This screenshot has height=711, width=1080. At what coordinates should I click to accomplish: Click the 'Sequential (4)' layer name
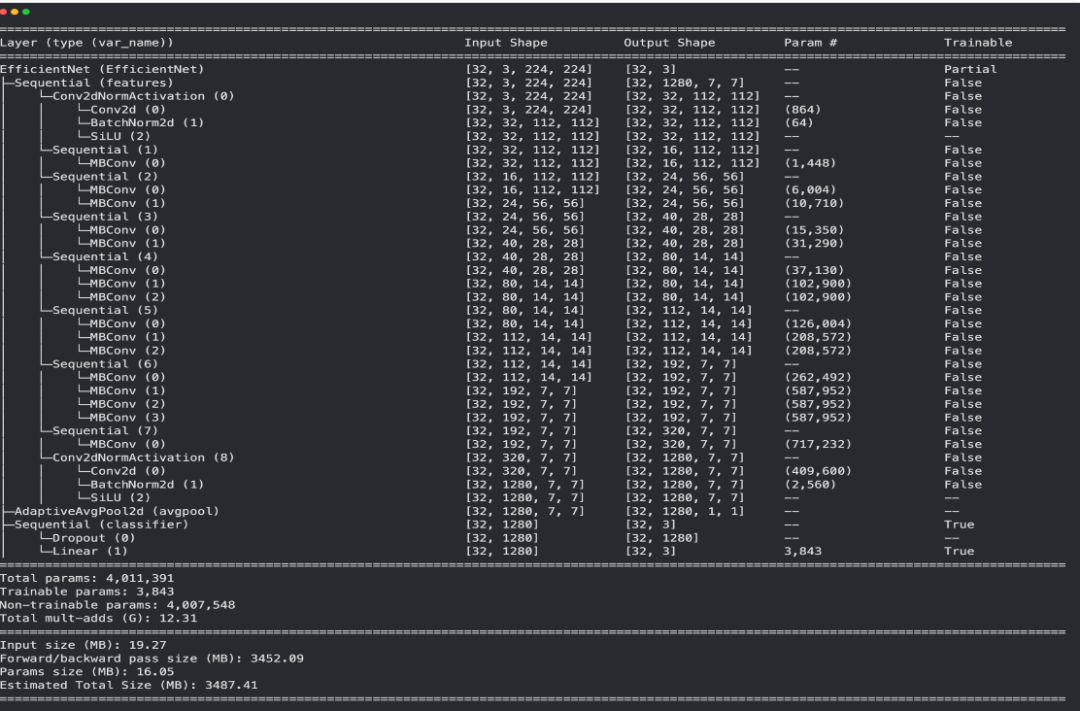[x=105, y=256]
